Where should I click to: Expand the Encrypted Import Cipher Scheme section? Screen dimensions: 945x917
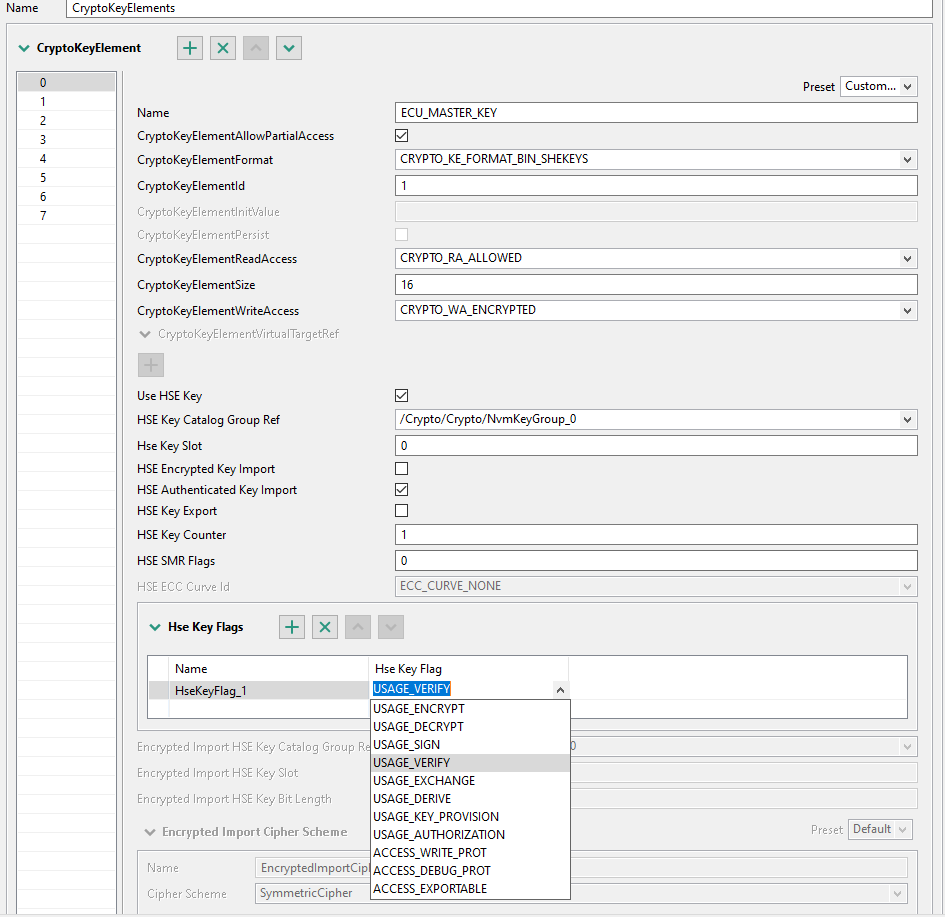pos(150,831)
